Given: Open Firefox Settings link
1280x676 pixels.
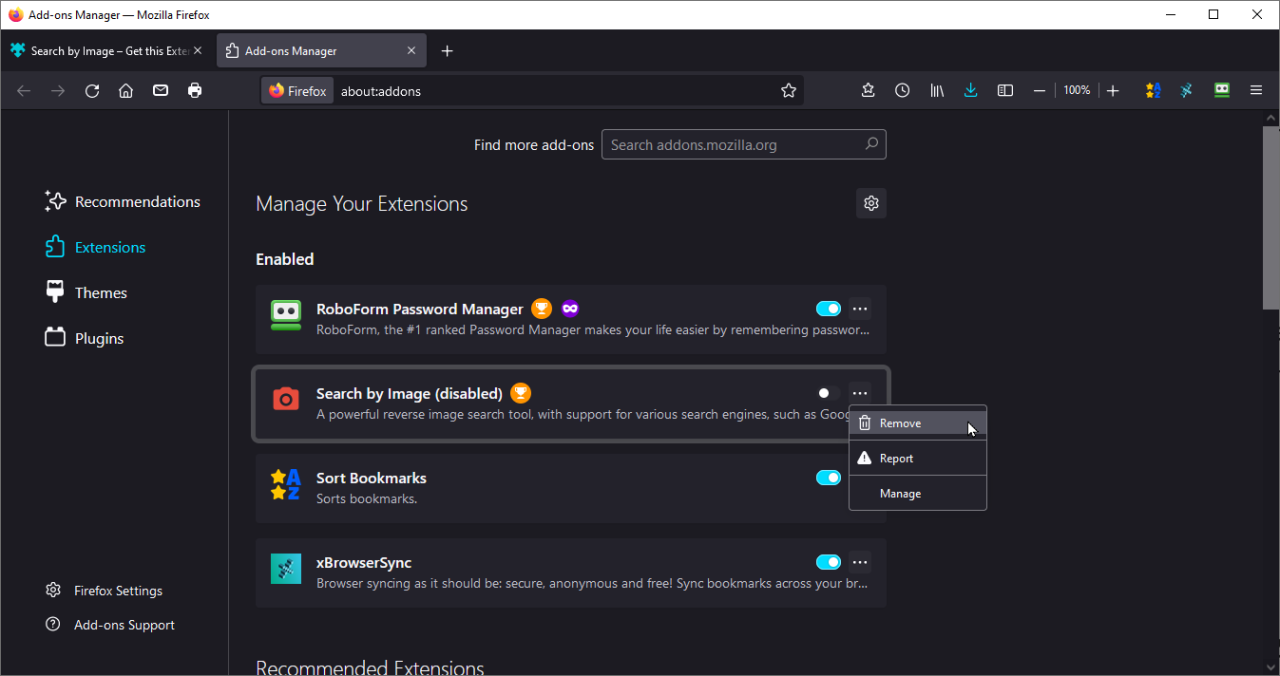Looking at the screenshot, I should (x=118, y=590).
